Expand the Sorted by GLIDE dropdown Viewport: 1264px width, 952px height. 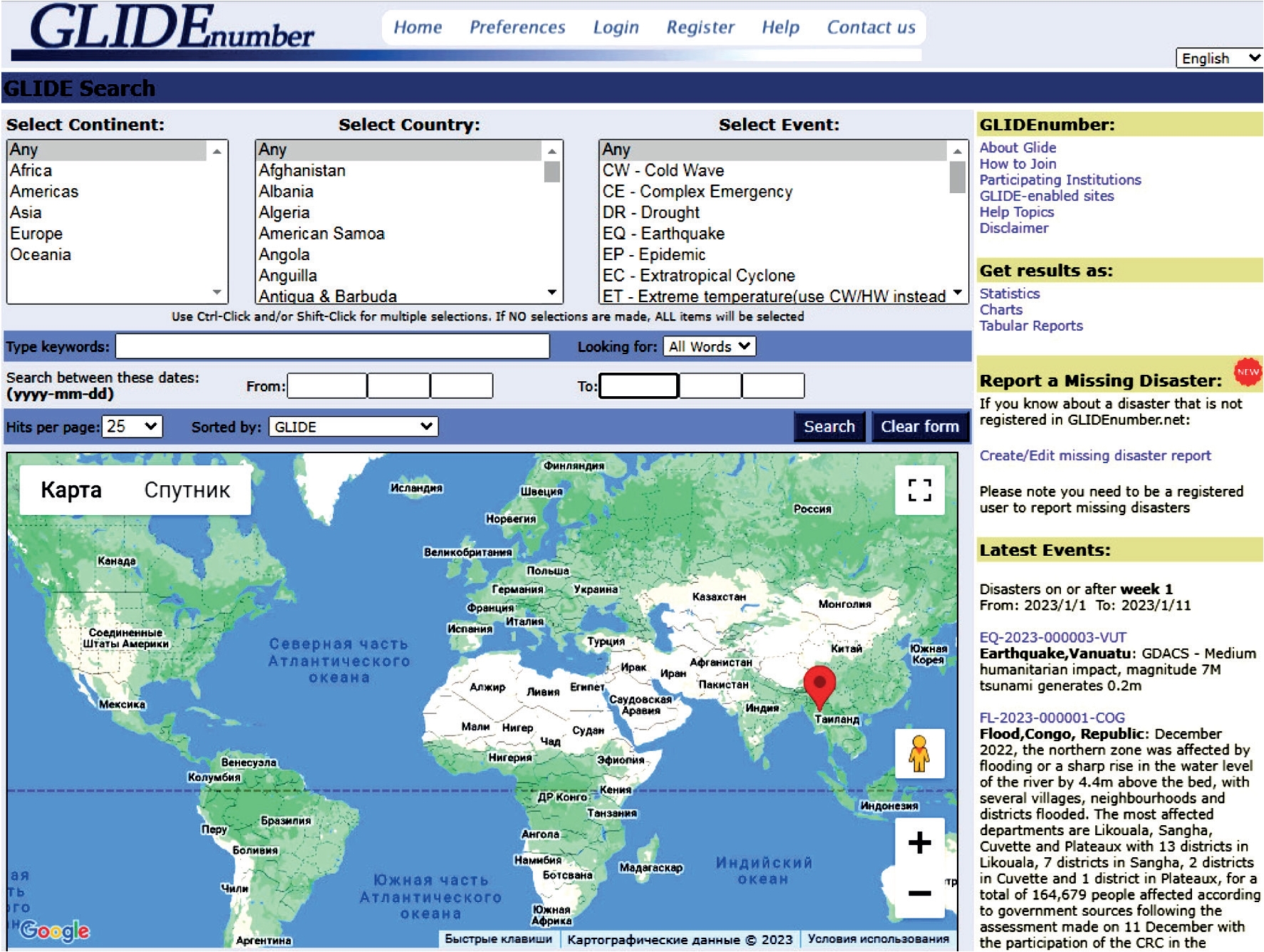(353, 427)
